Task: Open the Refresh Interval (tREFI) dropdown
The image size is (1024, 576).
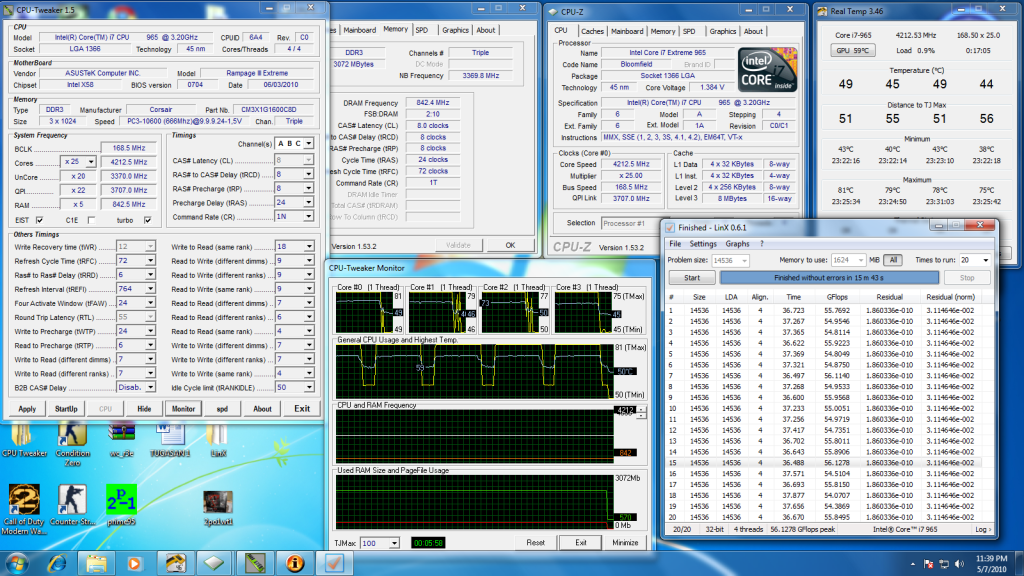Action: tap(150, 289)
